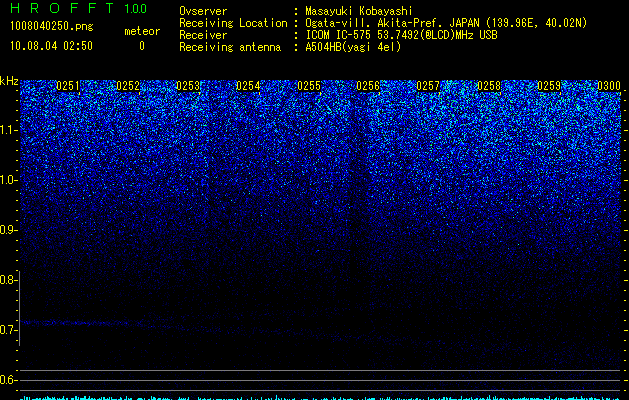Click the 0.9 kHz axis label
This screenshot has height=400, width=629.
[x=8, y=230]
